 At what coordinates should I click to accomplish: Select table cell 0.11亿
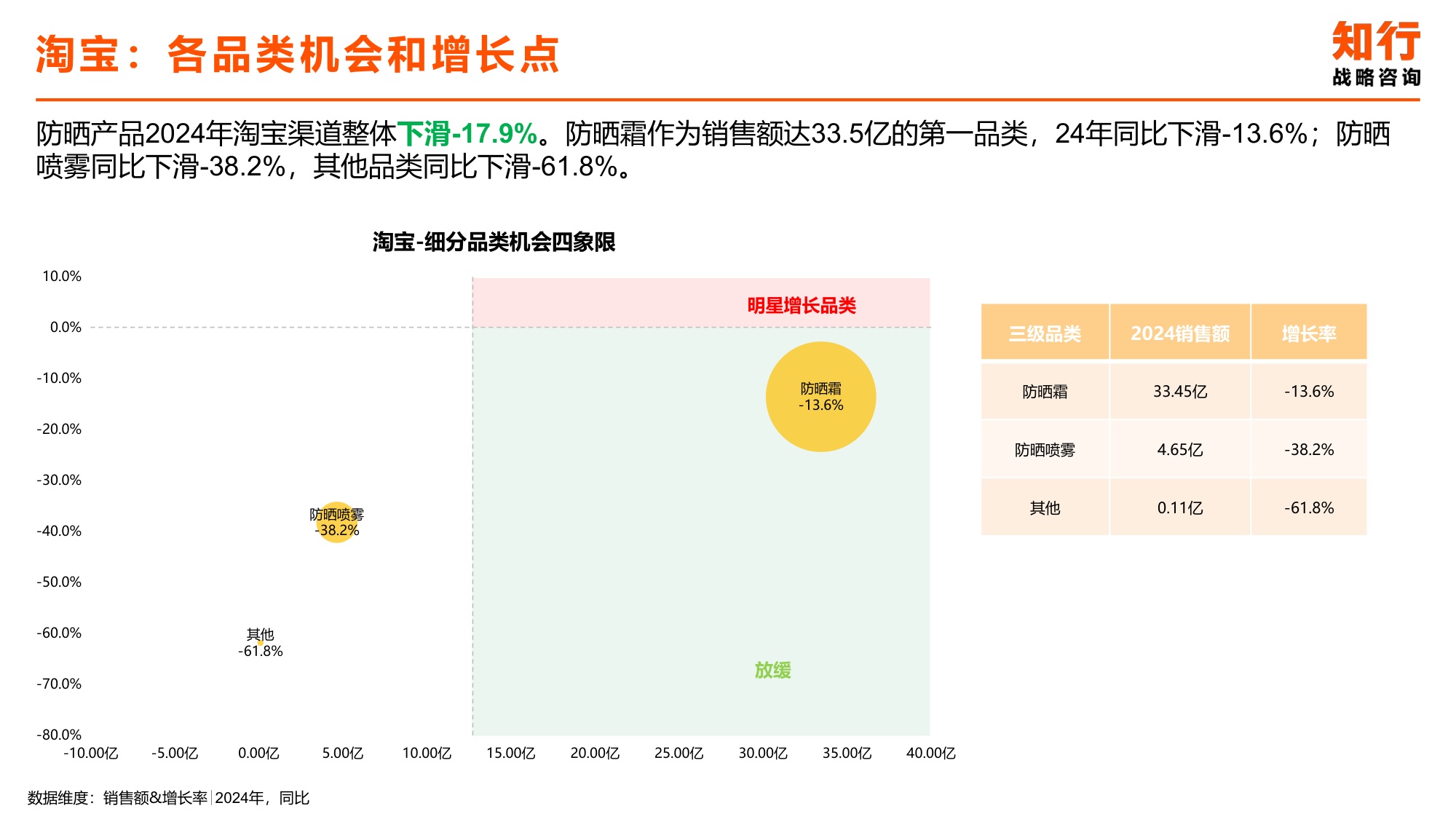[1180, 508]
